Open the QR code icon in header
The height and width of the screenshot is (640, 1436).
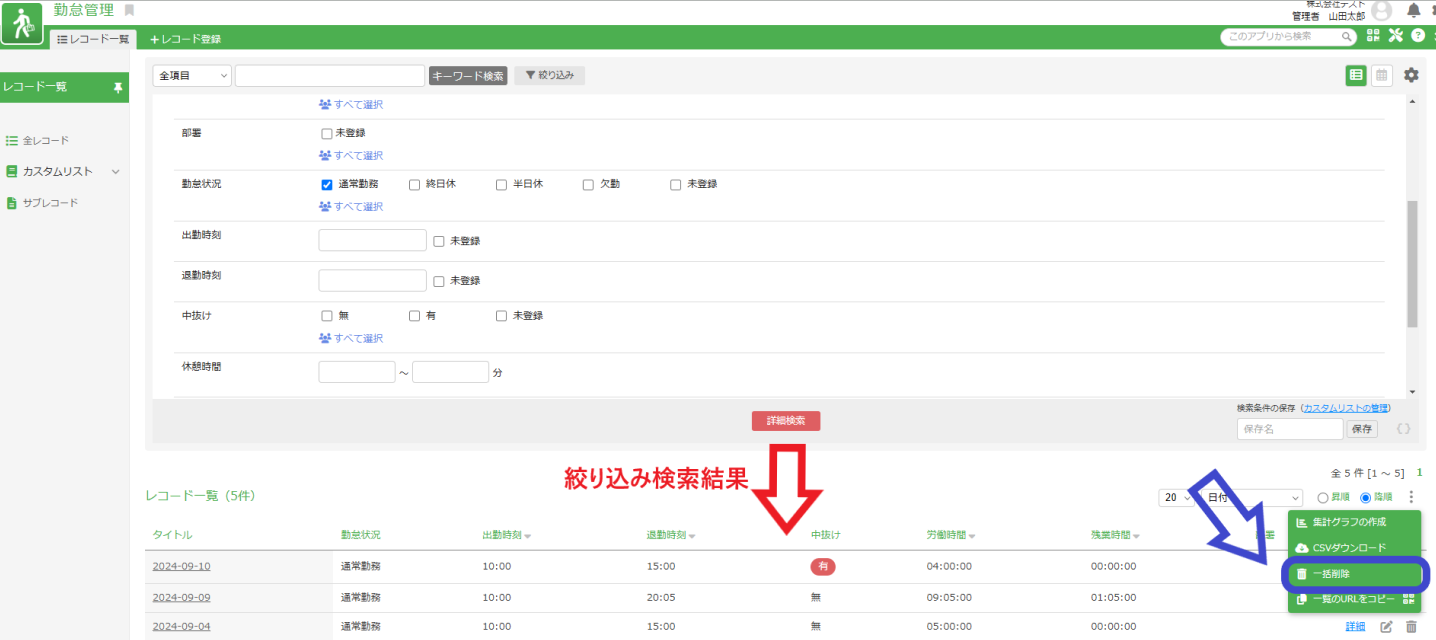pyautogui.click(x=1373, y=36)
